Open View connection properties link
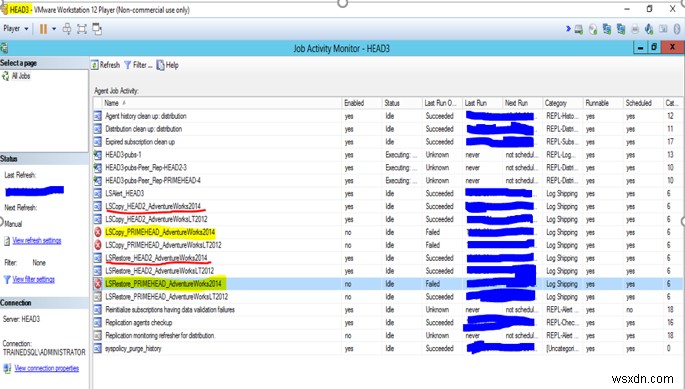The height and width of the screenshot is (389, 685). point(46,368)
